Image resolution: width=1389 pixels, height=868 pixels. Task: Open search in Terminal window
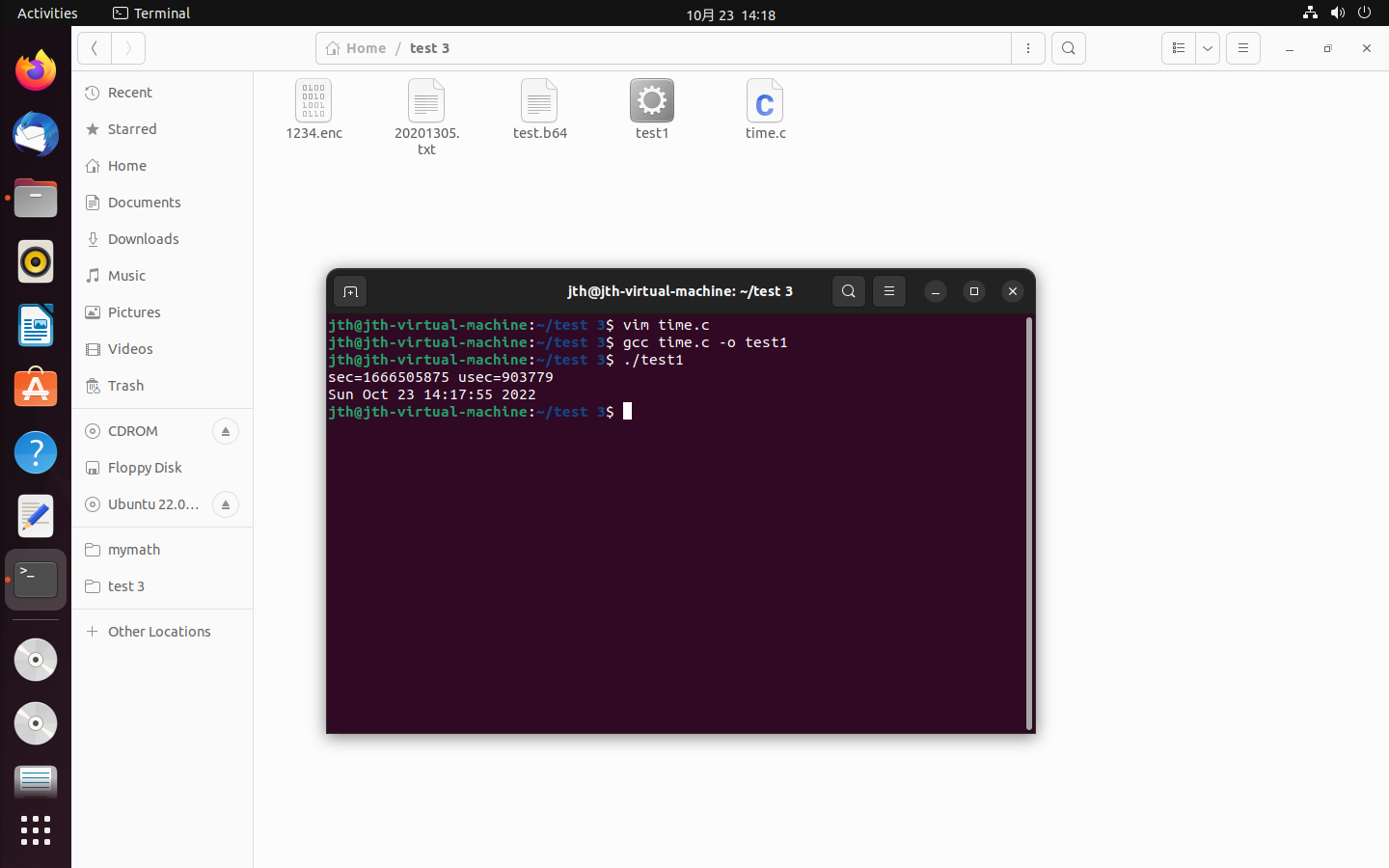[x=849, y=291]
